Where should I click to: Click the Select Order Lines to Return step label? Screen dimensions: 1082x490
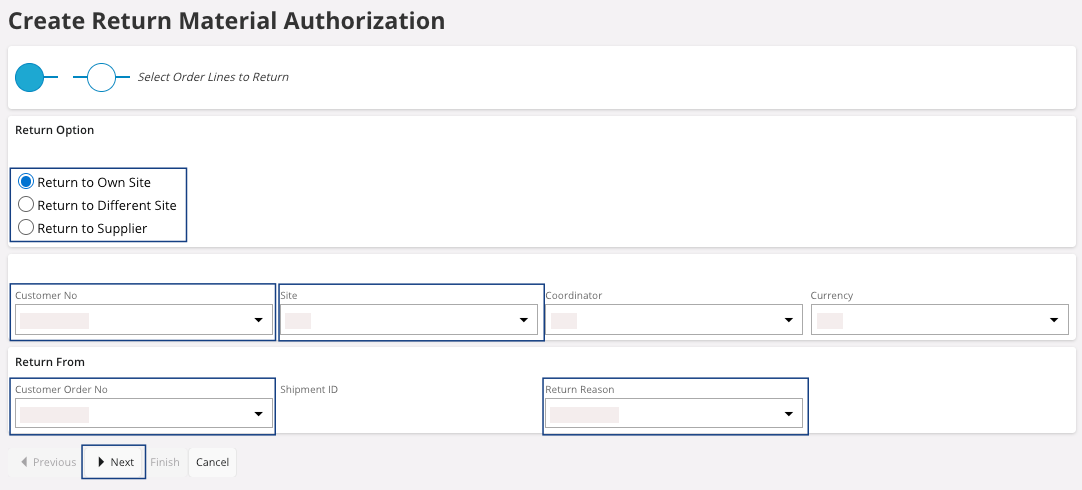coord(213,77)
